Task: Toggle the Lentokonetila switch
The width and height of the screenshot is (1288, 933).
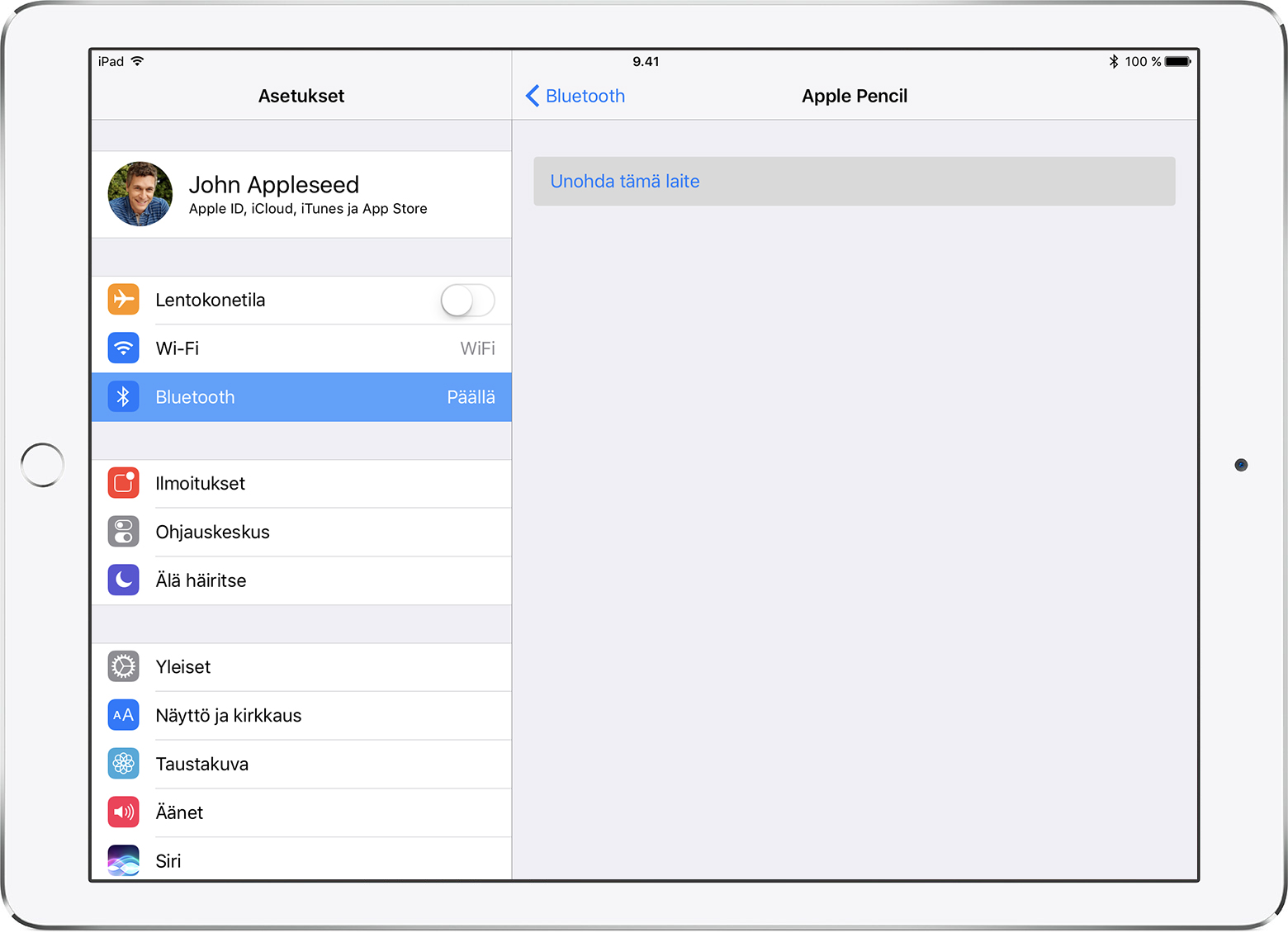Action: point(467,300)
